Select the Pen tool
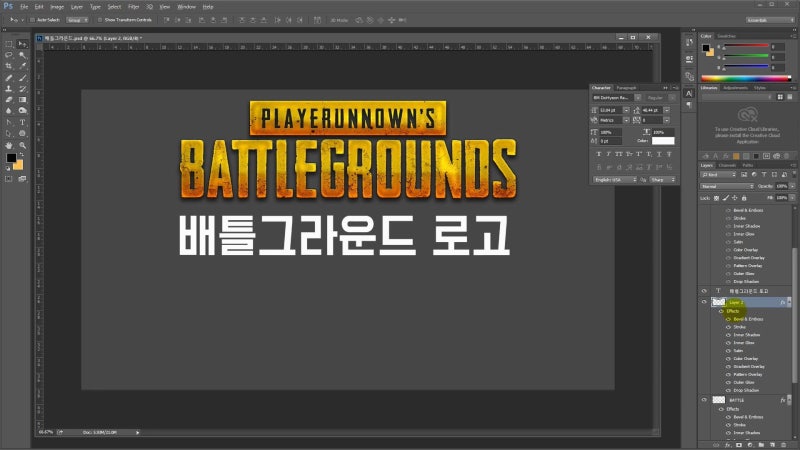 9,122
